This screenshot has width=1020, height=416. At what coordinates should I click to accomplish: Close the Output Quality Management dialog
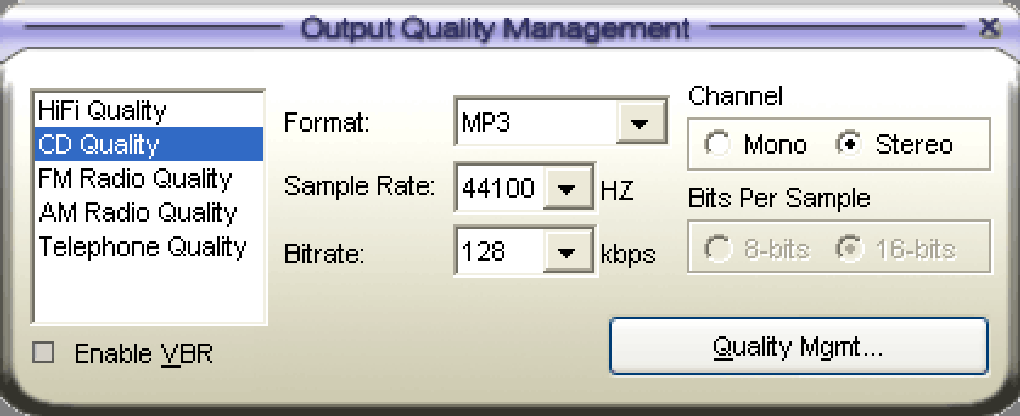(x=989, y=27)
